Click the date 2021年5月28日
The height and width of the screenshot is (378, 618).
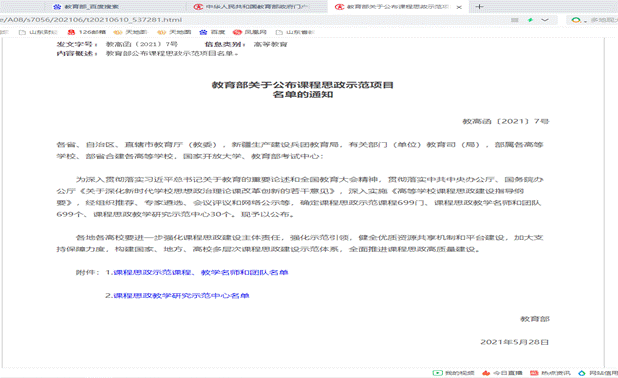click(514, 342)
